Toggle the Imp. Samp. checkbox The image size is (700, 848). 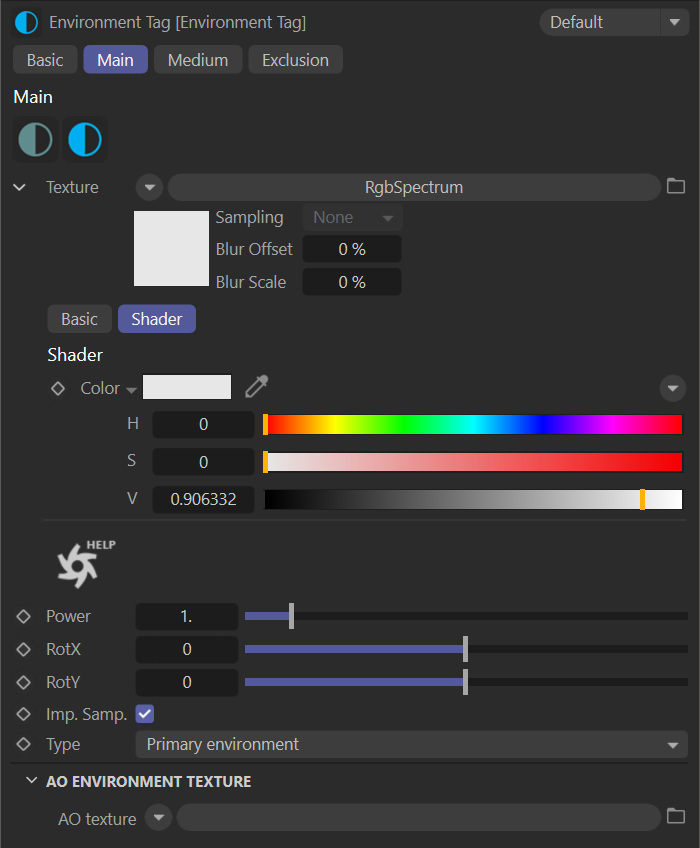(x=145, y=714)
